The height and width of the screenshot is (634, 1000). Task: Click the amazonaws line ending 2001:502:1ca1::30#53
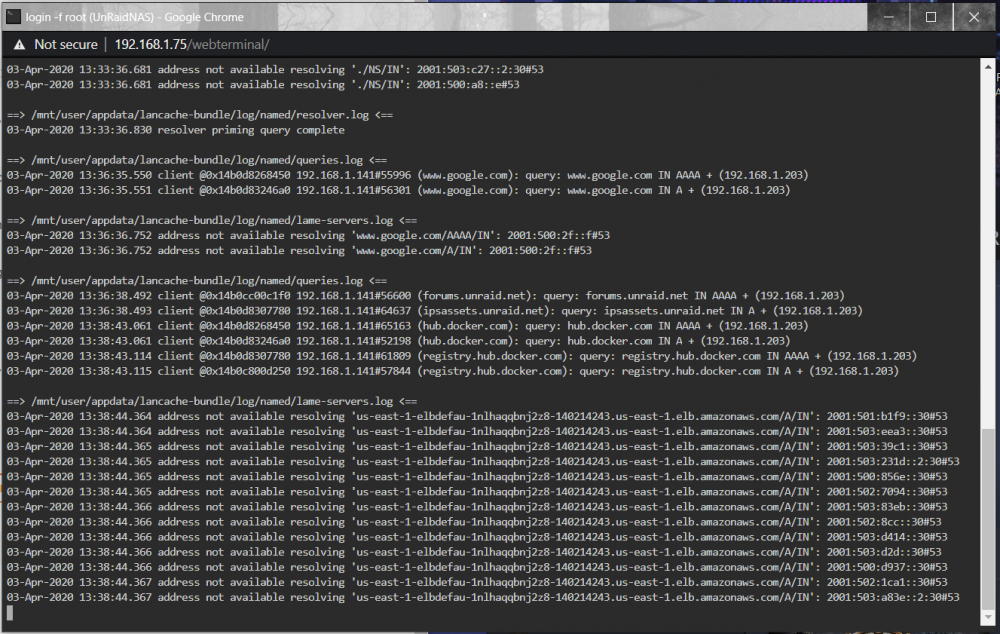(477, 582)
